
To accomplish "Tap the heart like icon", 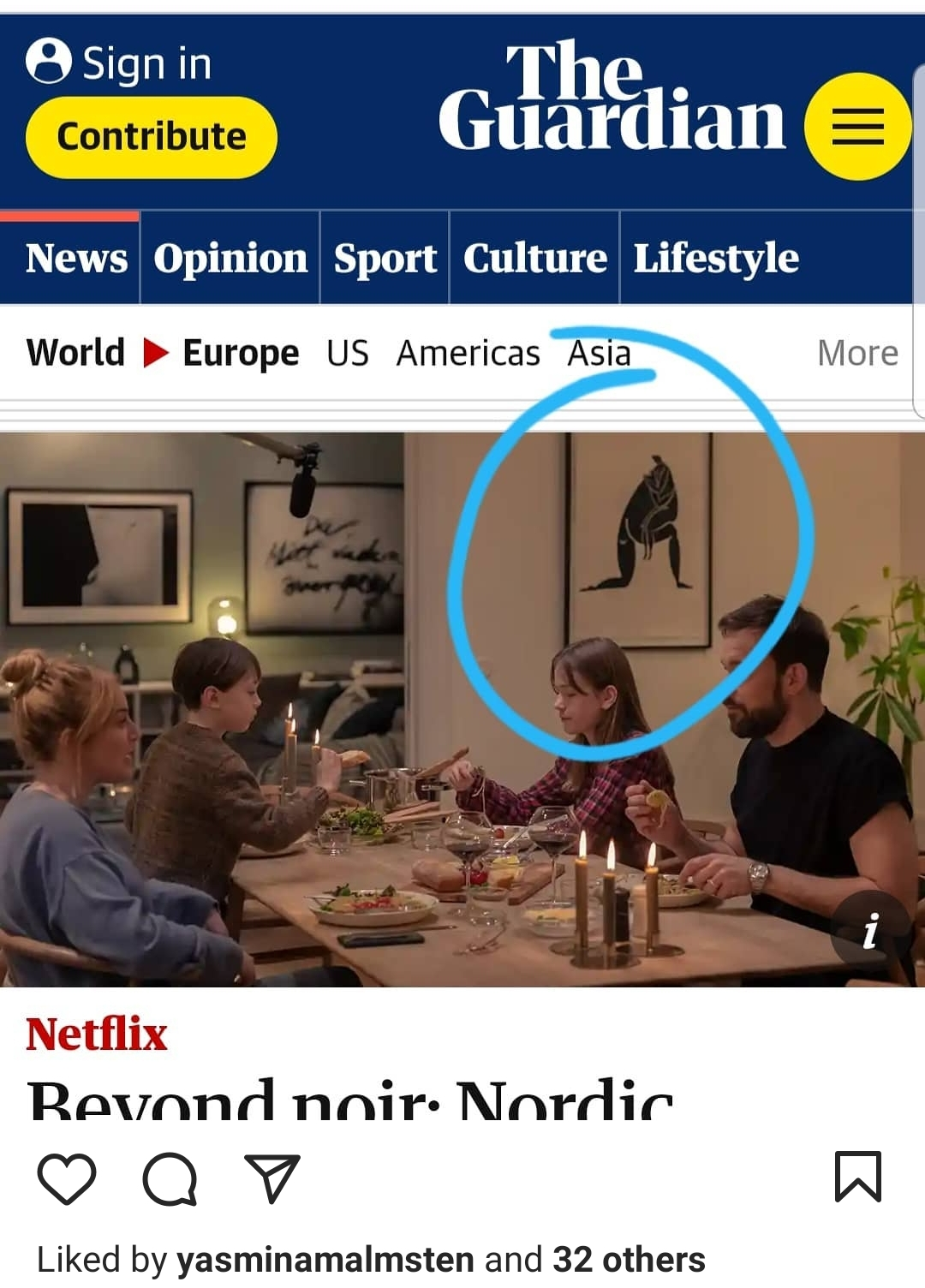I will [x=67, y=1178].
